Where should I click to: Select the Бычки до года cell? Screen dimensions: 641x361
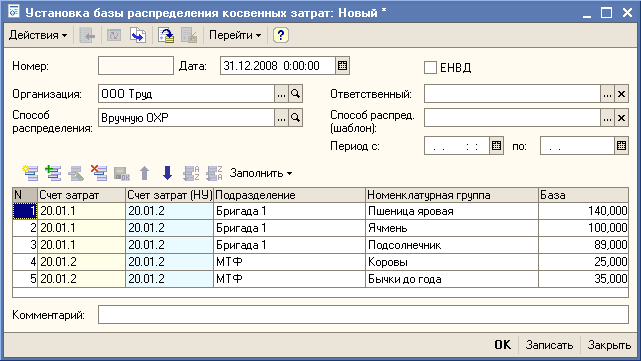(452, 279)
